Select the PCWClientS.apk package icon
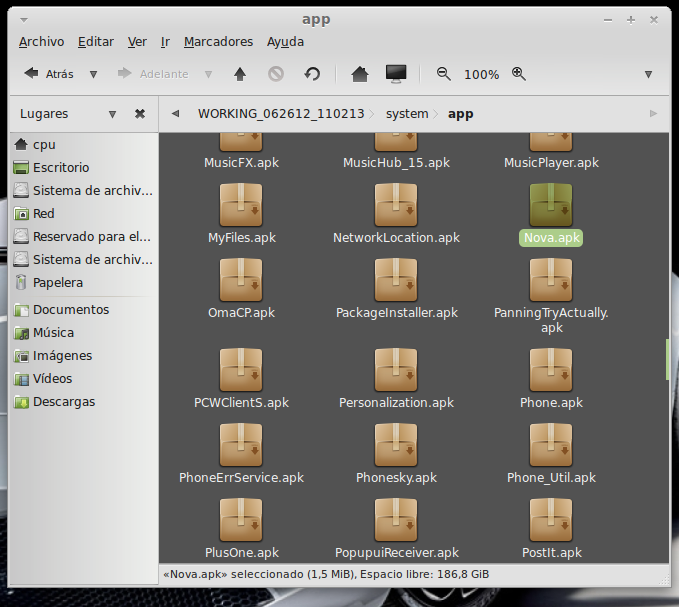Image resolution: width=679 pixels, height=607 pixels. (241, 370)
